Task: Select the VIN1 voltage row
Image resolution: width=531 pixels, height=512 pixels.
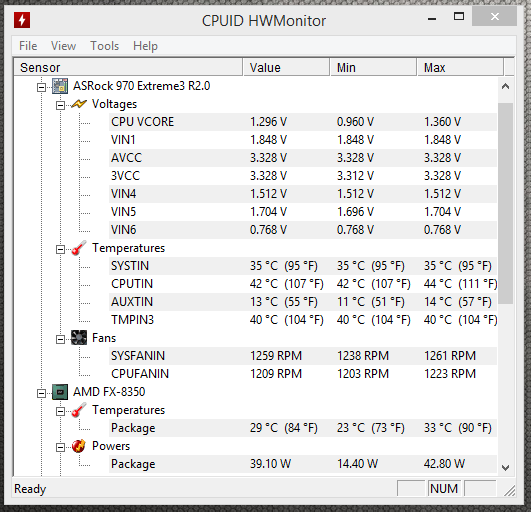Action: (303, 140)
